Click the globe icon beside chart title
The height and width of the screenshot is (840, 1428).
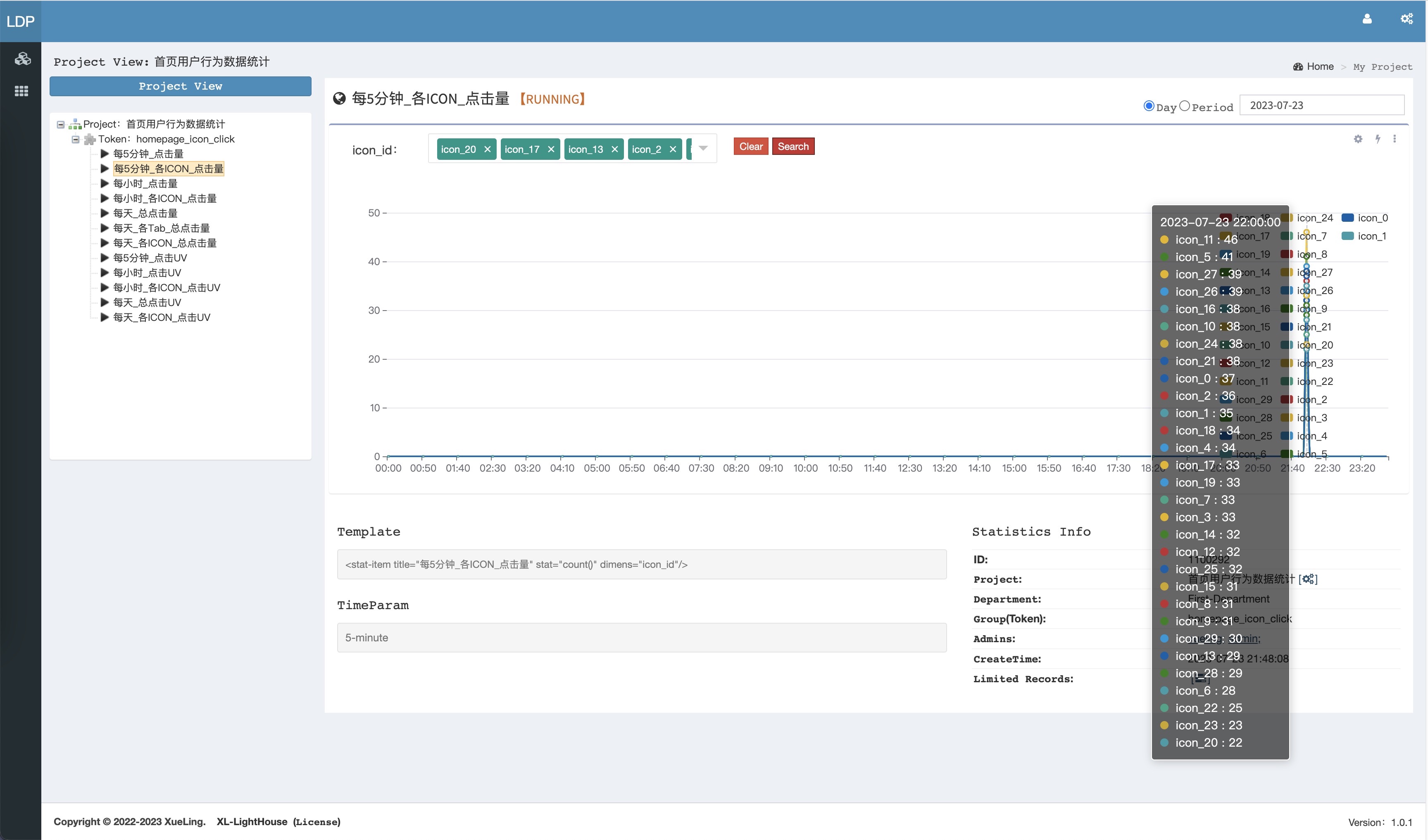[x=339, y=99]
